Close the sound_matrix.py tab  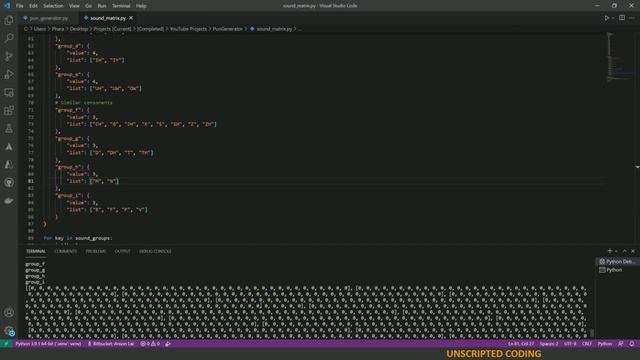[131, 18]
